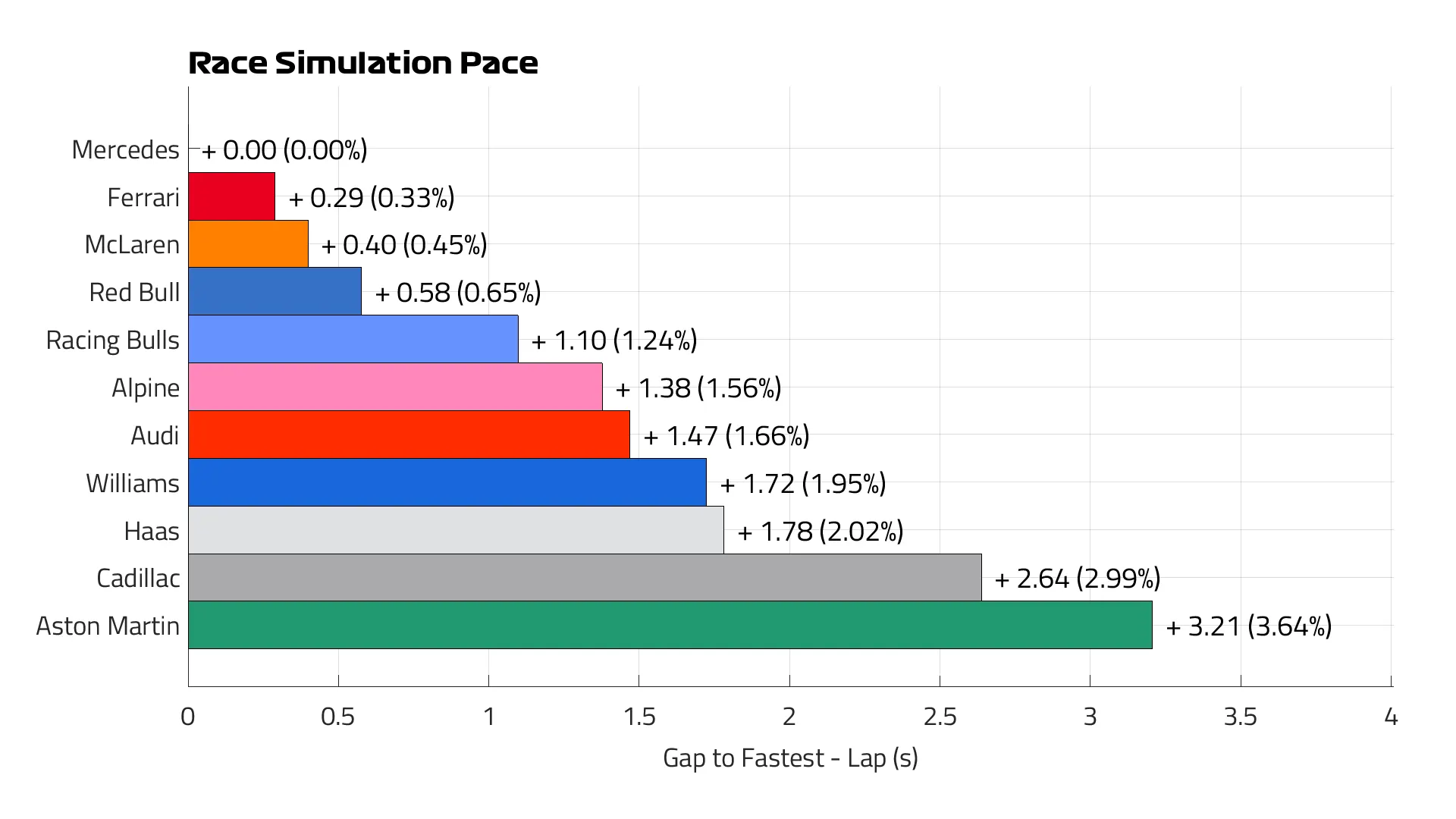
Task: Select the '+ 2.64 (2.99%)' value
Action: pos(1078,579)
